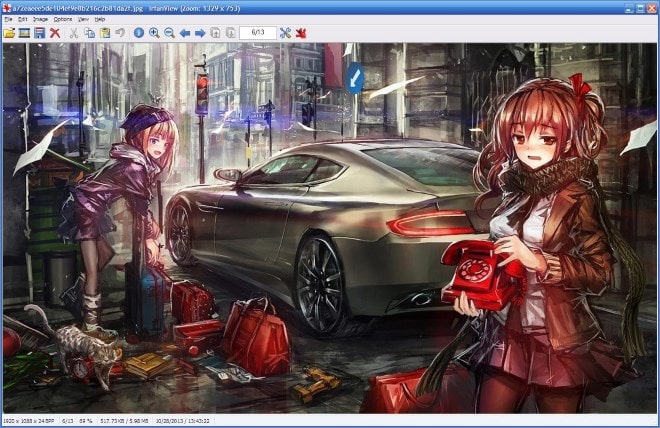Show image information with blue info icon

(139, 33)
